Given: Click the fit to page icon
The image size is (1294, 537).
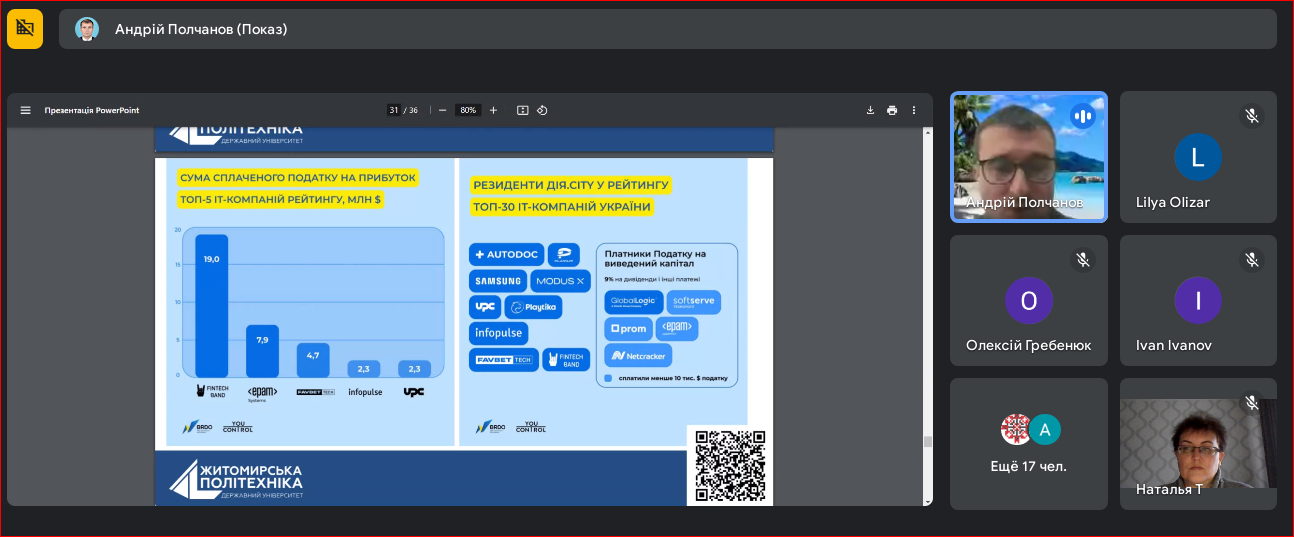Looking at the screenshot, I should pyautogui.click(x=522, y=110).
